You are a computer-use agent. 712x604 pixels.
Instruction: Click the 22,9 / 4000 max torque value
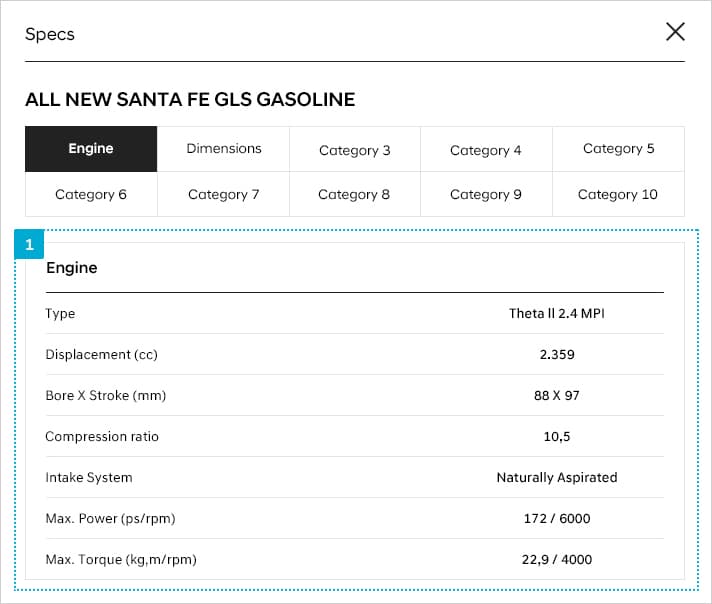point(557,559)
